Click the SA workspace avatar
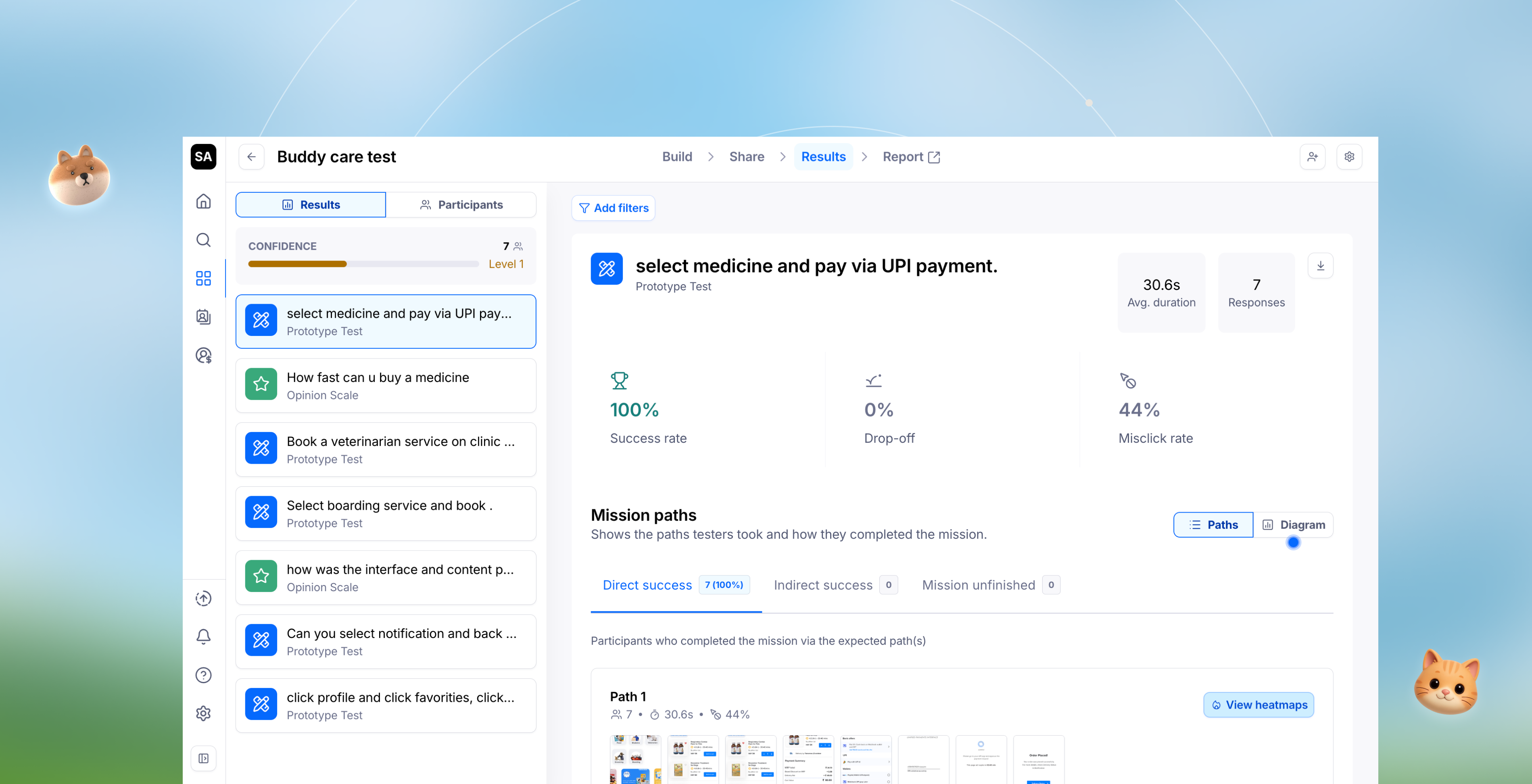The height and width of the screenshot is (784, 1532). (x=203, y=157)
